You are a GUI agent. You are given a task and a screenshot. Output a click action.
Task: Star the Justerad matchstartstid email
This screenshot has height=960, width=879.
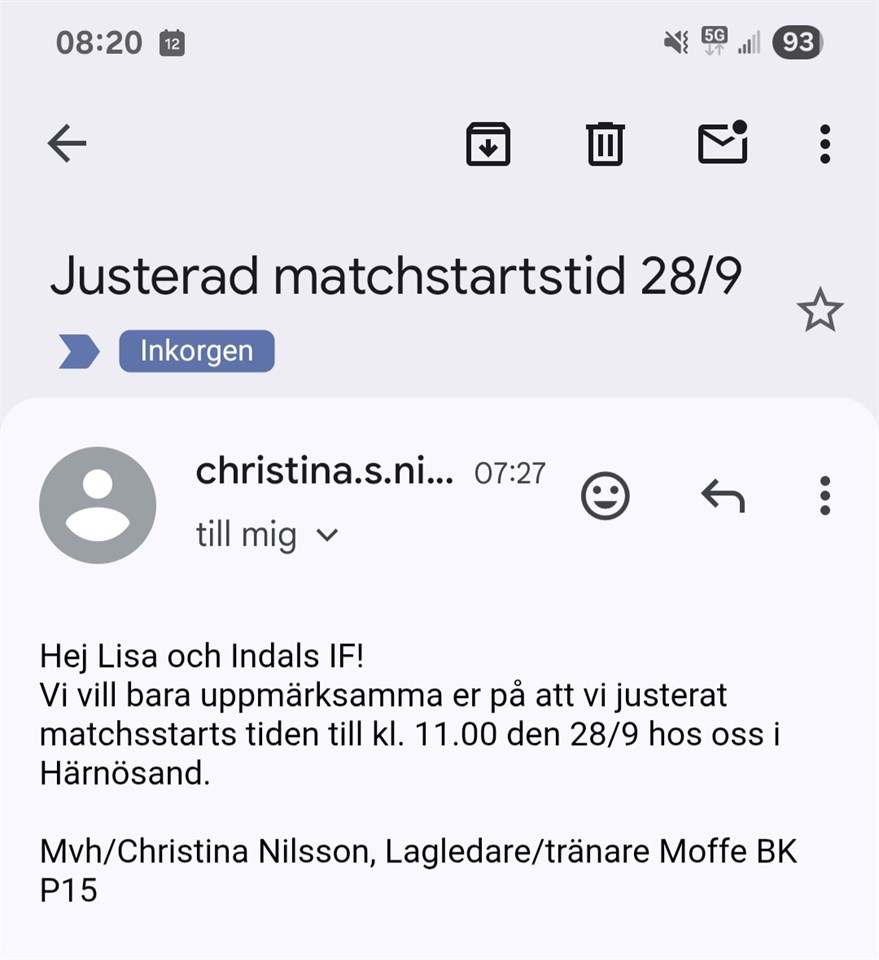820,312
